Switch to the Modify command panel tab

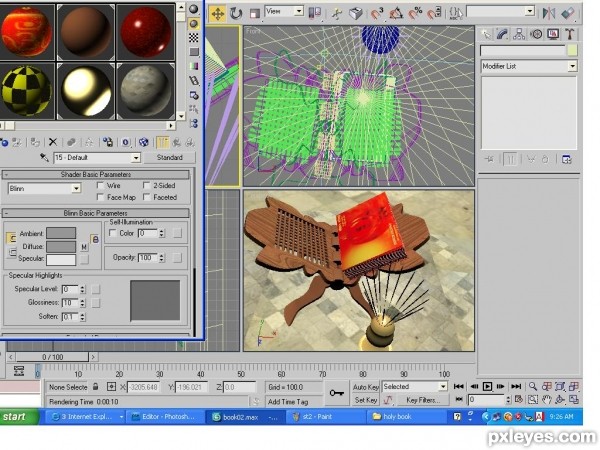(x=502, y=34)
